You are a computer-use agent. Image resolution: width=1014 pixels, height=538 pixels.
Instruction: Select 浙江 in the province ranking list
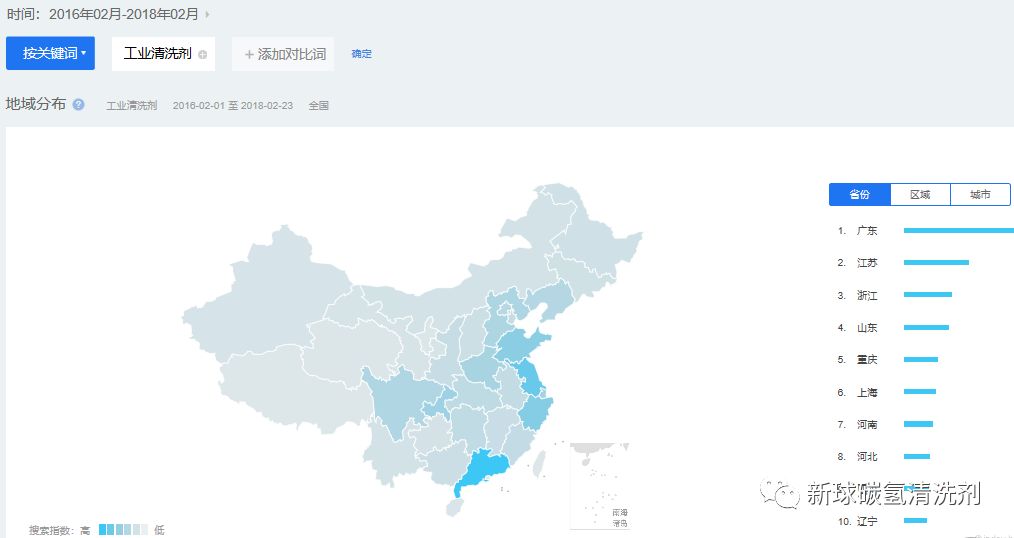[867, 295]
